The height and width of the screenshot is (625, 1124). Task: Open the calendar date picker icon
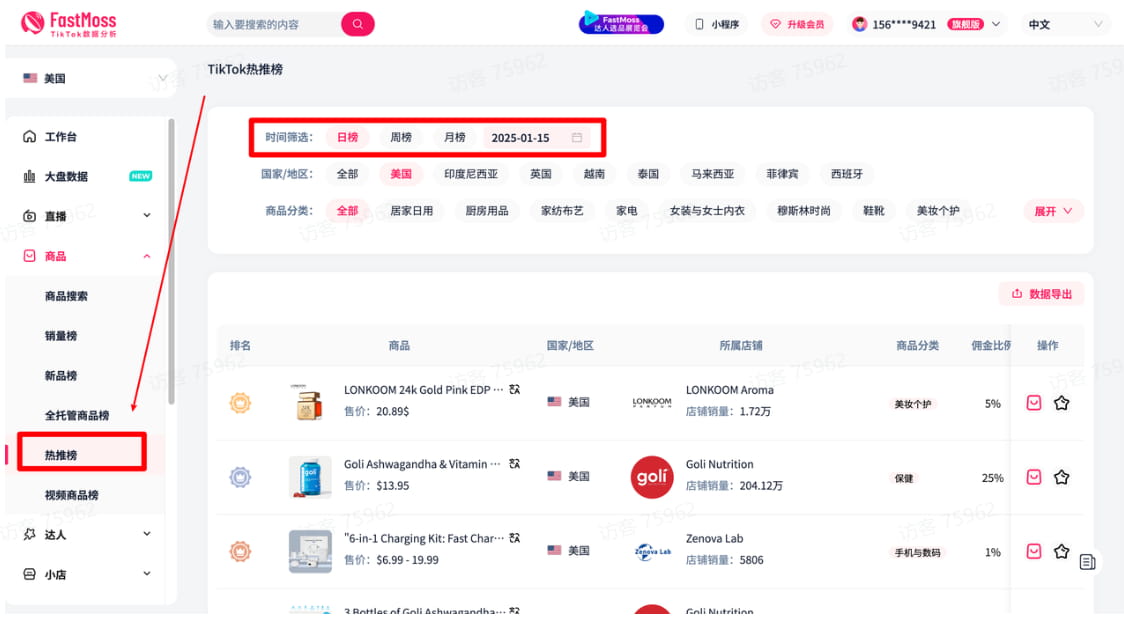click(x=577, y=138)
